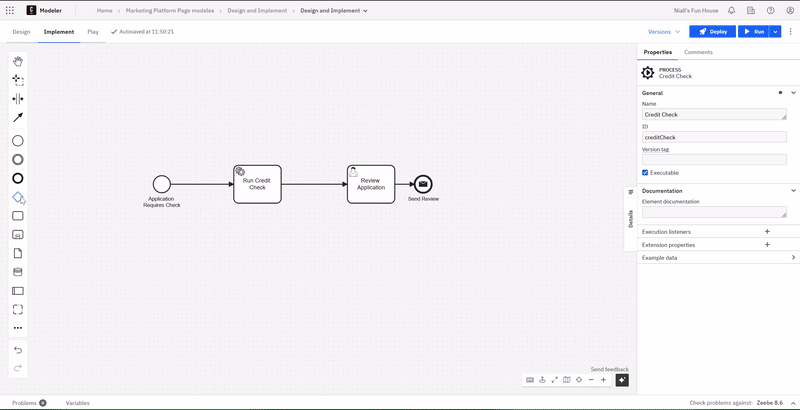Switch to the Play tab
Image resolution: width=800 pixels, height=410 pixels.
(93, 32)
